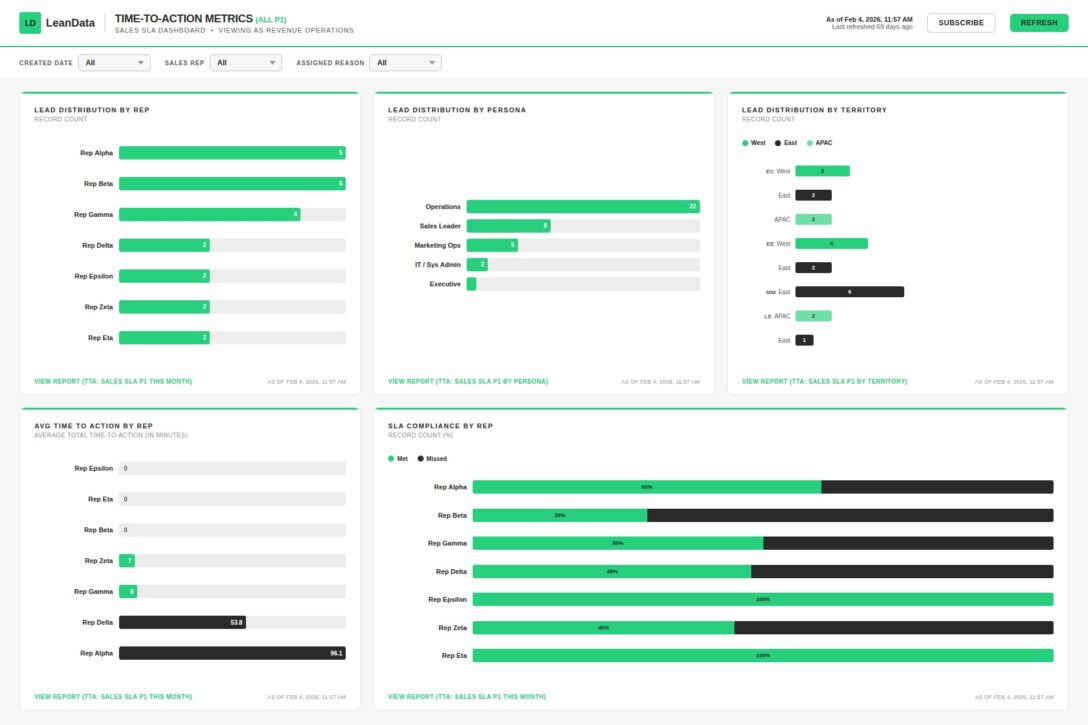Click the Subscribe button
Image resolution: width=1088 pixels, height=725 pixels.
pyautogui.click(x=961, y=22)
